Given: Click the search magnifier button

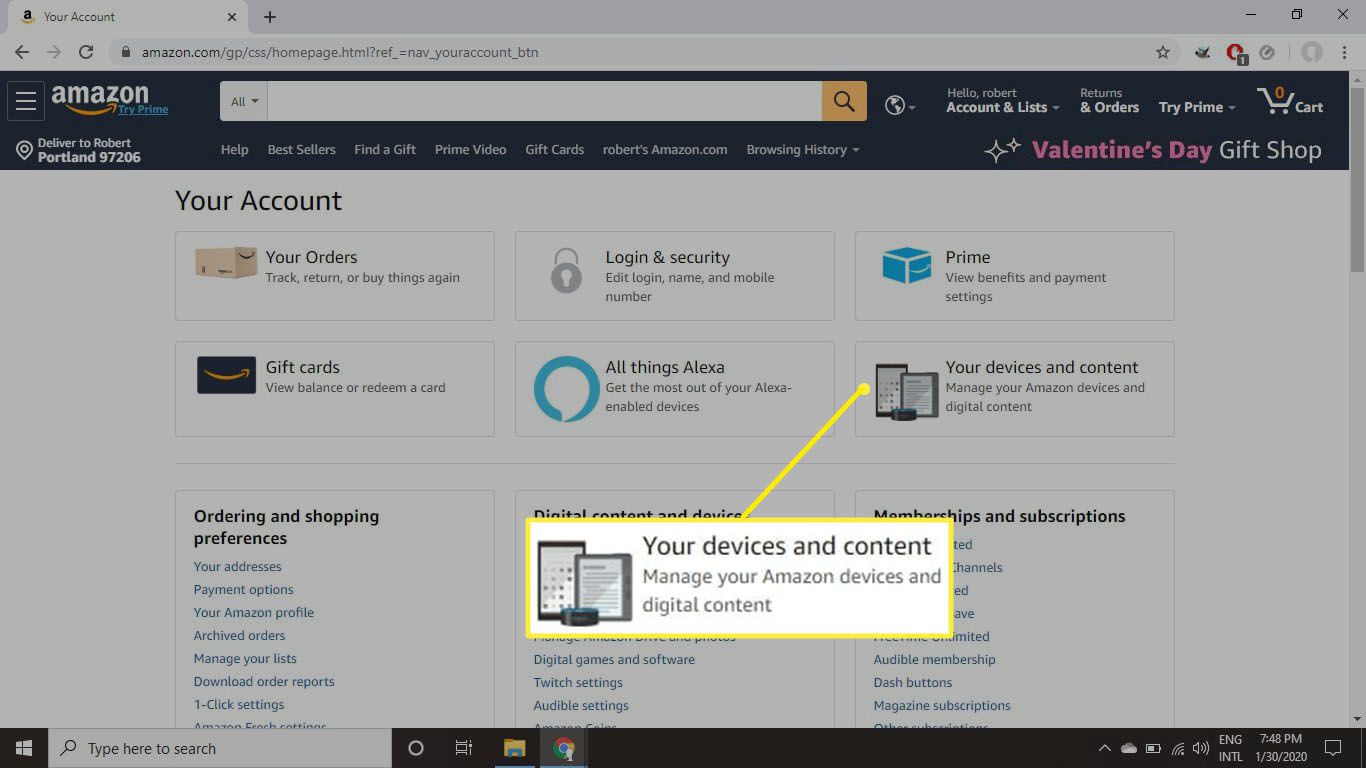Looking at the screenshot, I should (844, 101).
